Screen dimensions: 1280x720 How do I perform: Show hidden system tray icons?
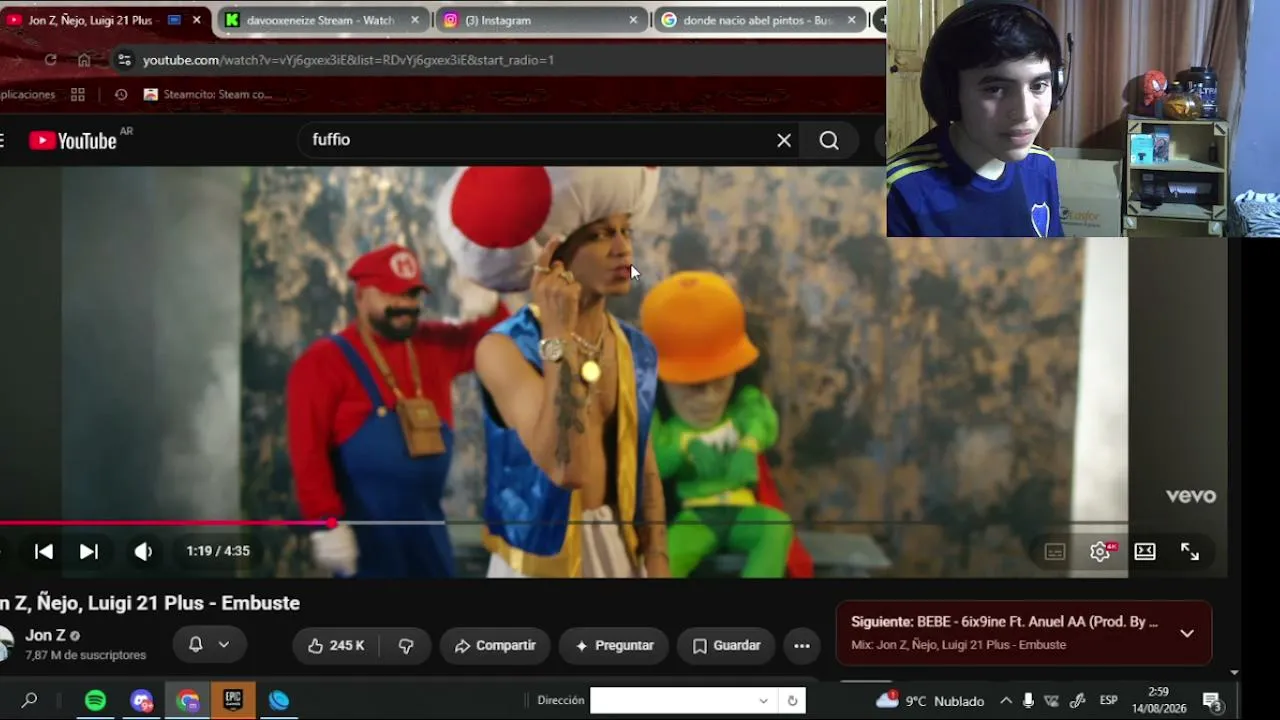point(1006,701)
